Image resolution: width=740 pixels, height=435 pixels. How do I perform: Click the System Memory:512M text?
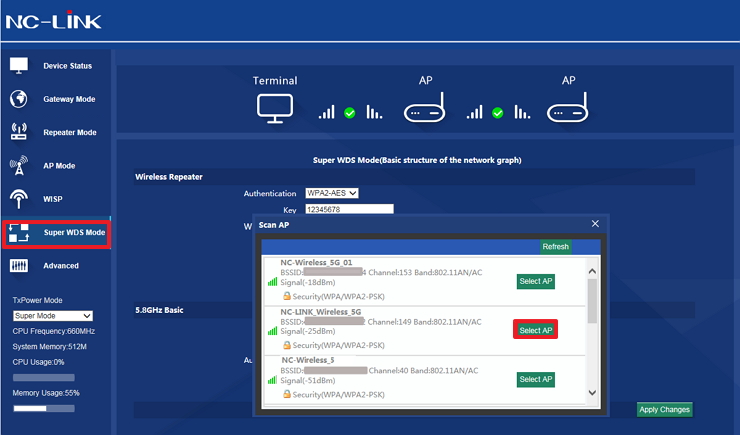tap(50, 347)
